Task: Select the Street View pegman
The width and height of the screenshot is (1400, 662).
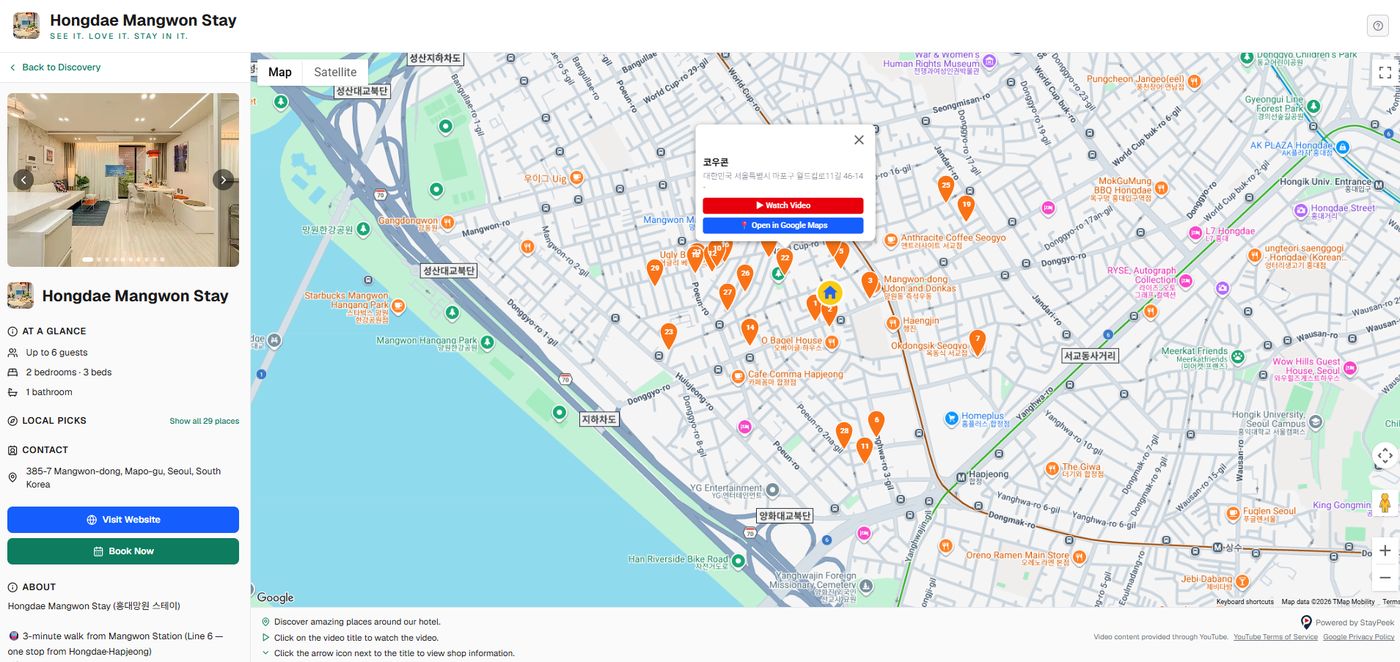Action: (1385, 503)
